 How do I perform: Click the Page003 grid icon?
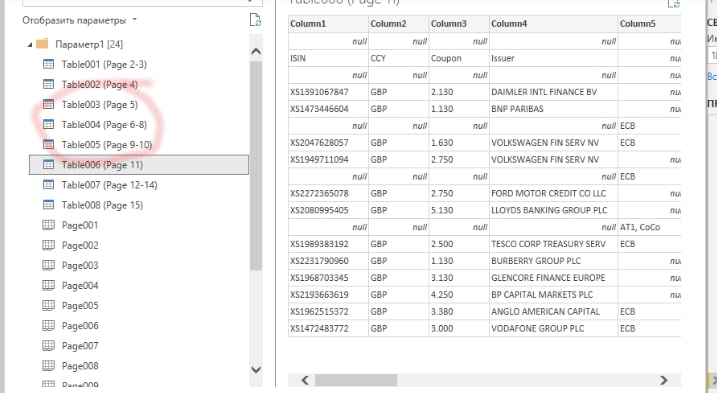tap(48, 265)
